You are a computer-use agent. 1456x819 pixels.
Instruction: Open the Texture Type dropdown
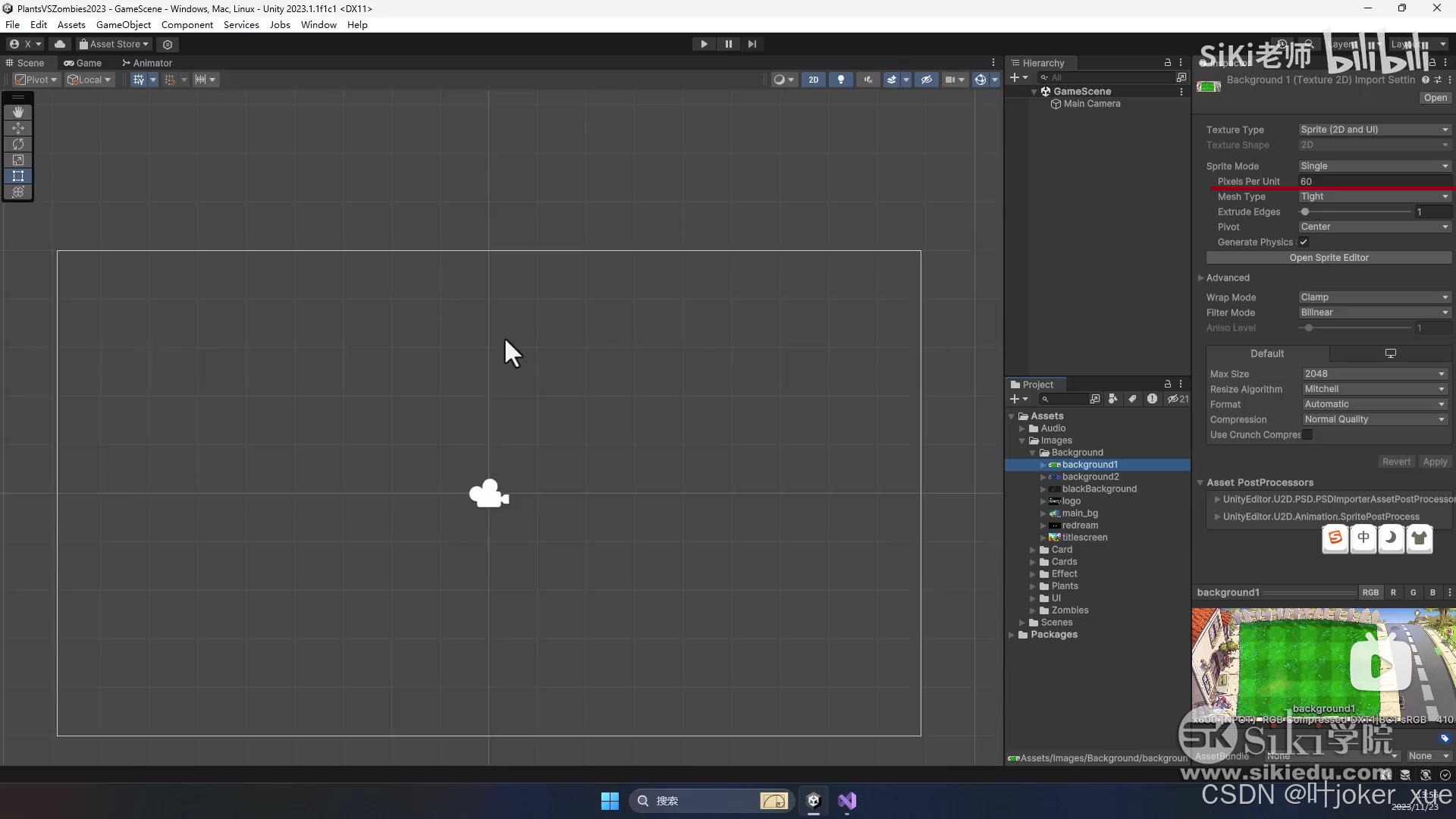[1374, 129]
